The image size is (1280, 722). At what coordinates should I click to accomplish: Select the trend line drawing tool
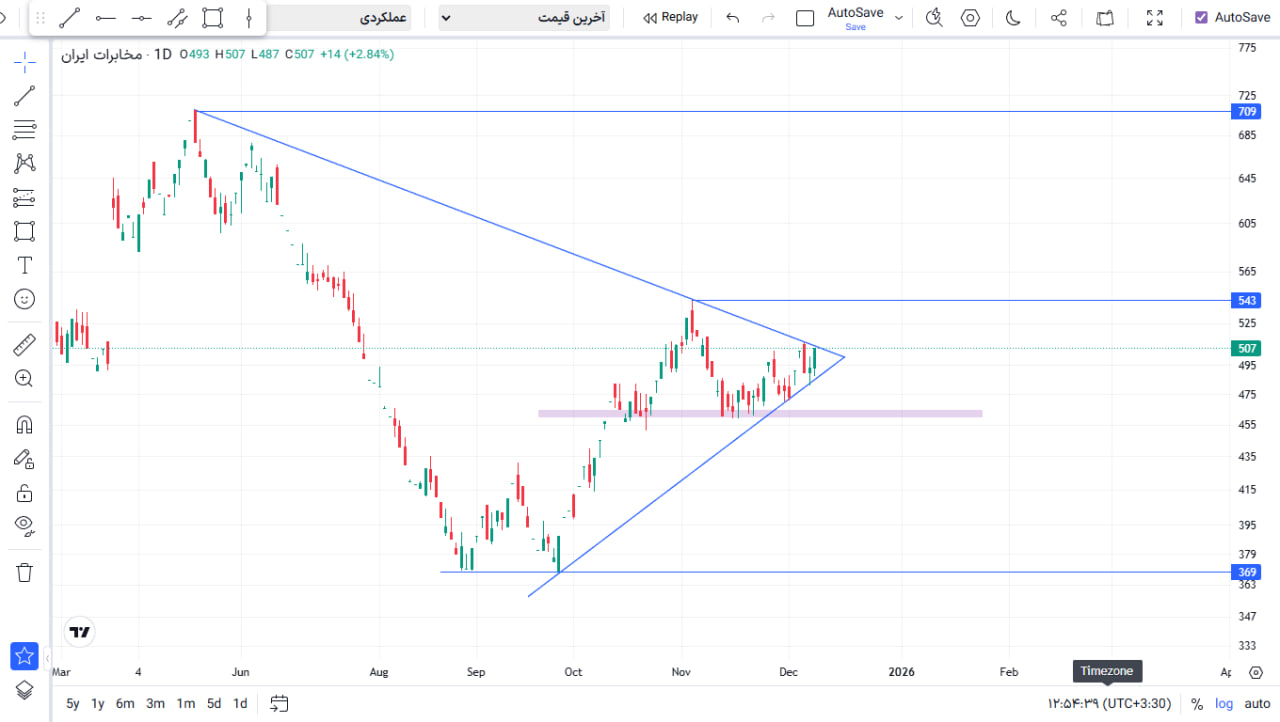click(x=25, y=96)
